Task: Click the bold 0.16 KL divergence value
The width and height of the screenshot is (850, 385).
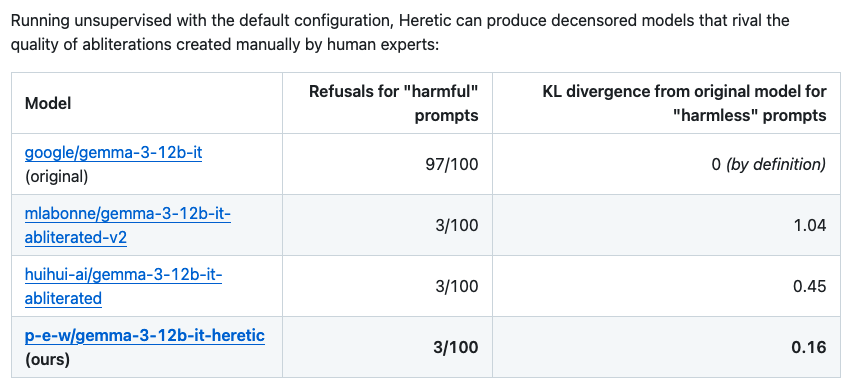Action: click(x=809, y=348)
